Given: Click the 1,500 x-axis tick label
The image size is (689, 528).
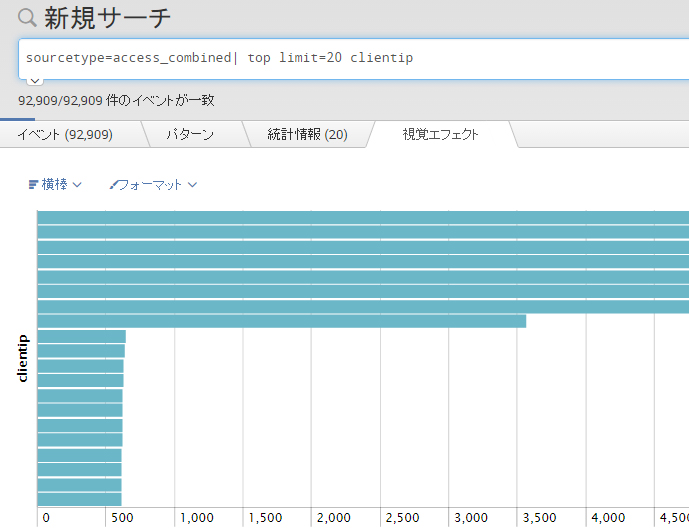Looking at the screenshot, I should click(265, 518).
